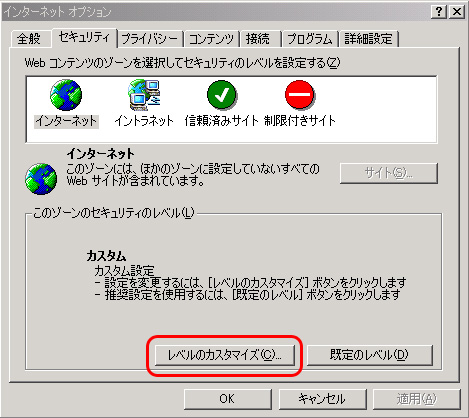Open the プログラム tab

click(x=310, y=39)
